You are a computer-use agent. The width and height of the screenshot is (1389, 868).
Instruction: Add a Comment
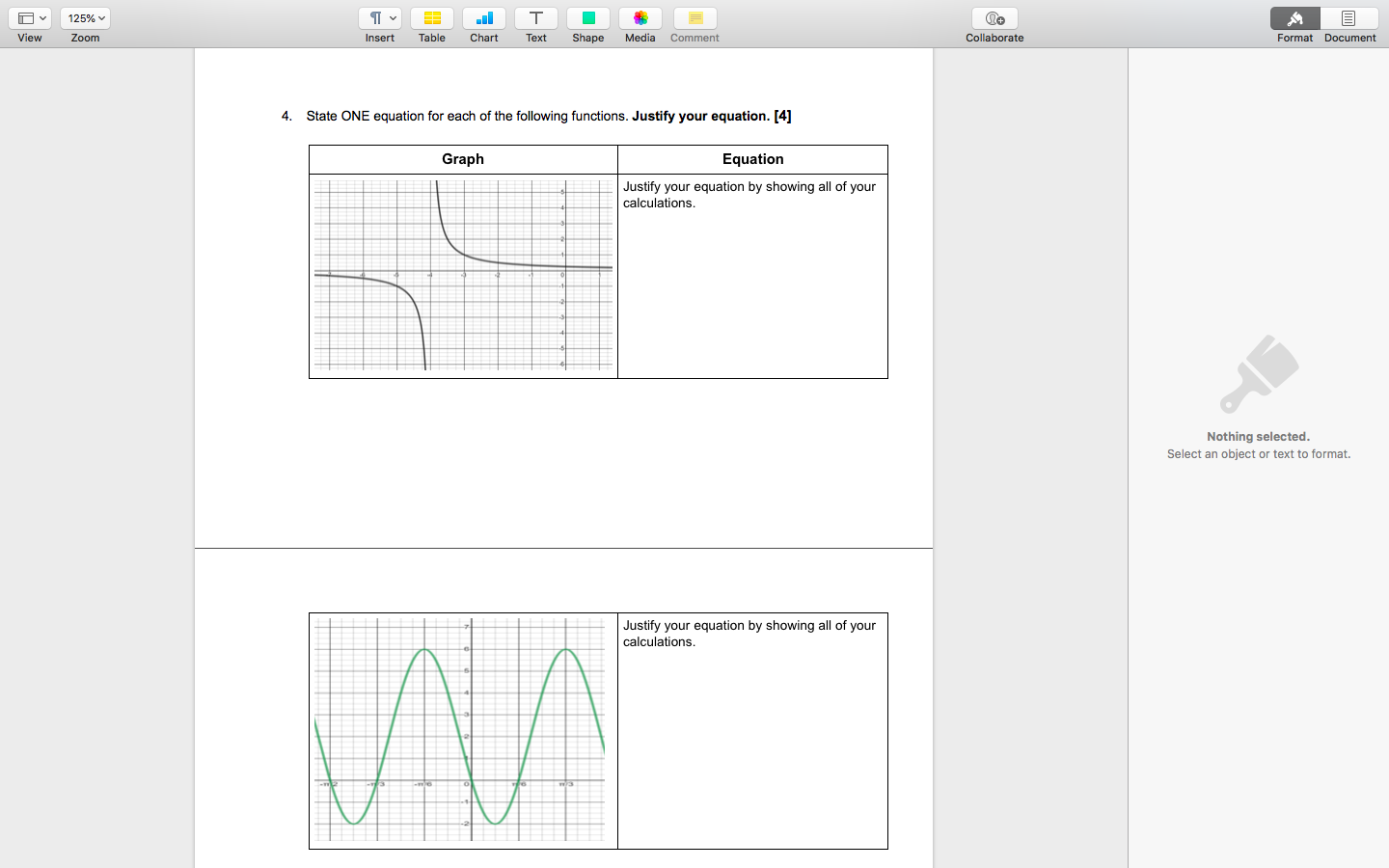coord(695,18)
